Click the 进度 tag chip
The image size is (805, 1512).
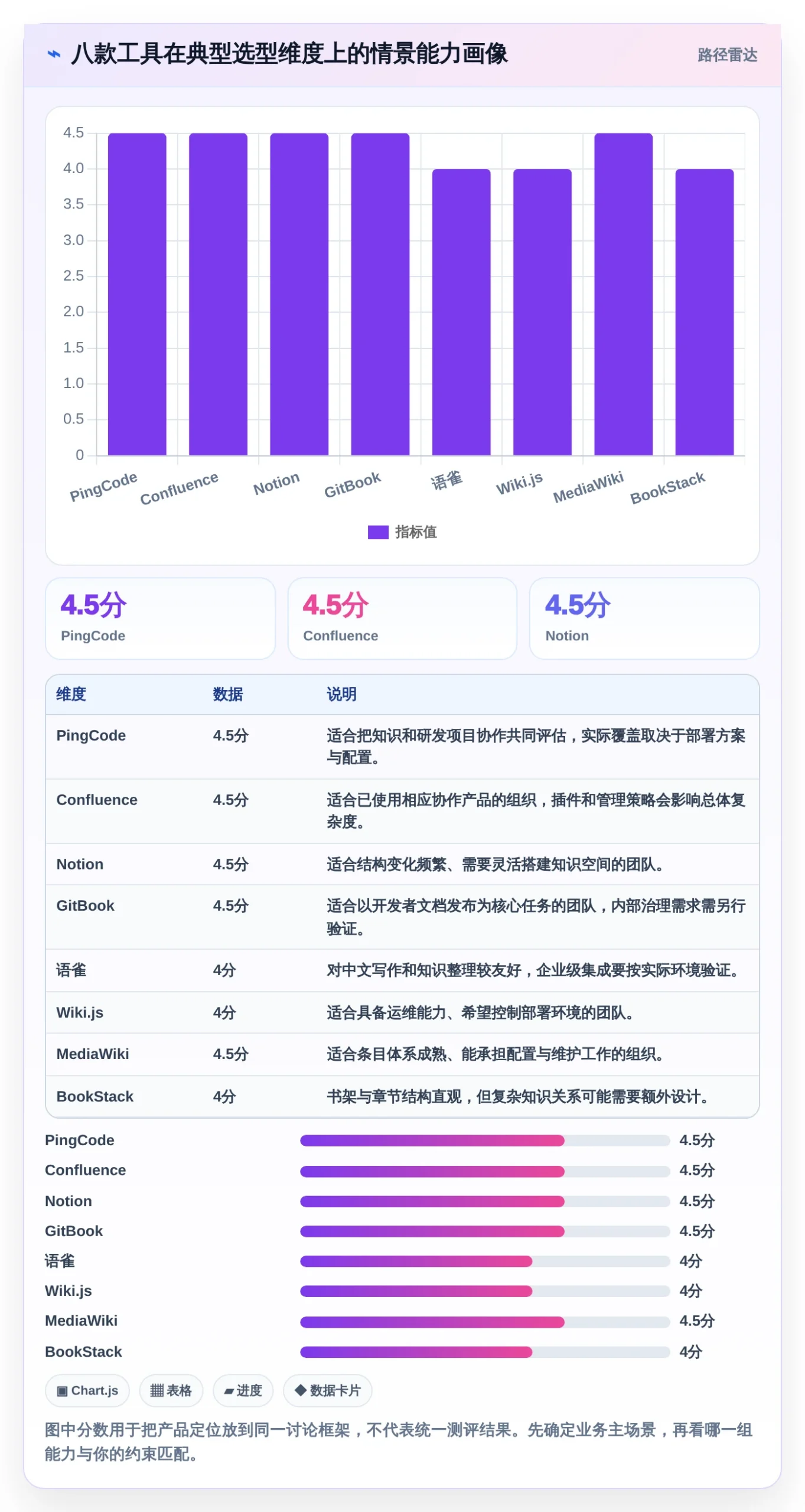243,1391
